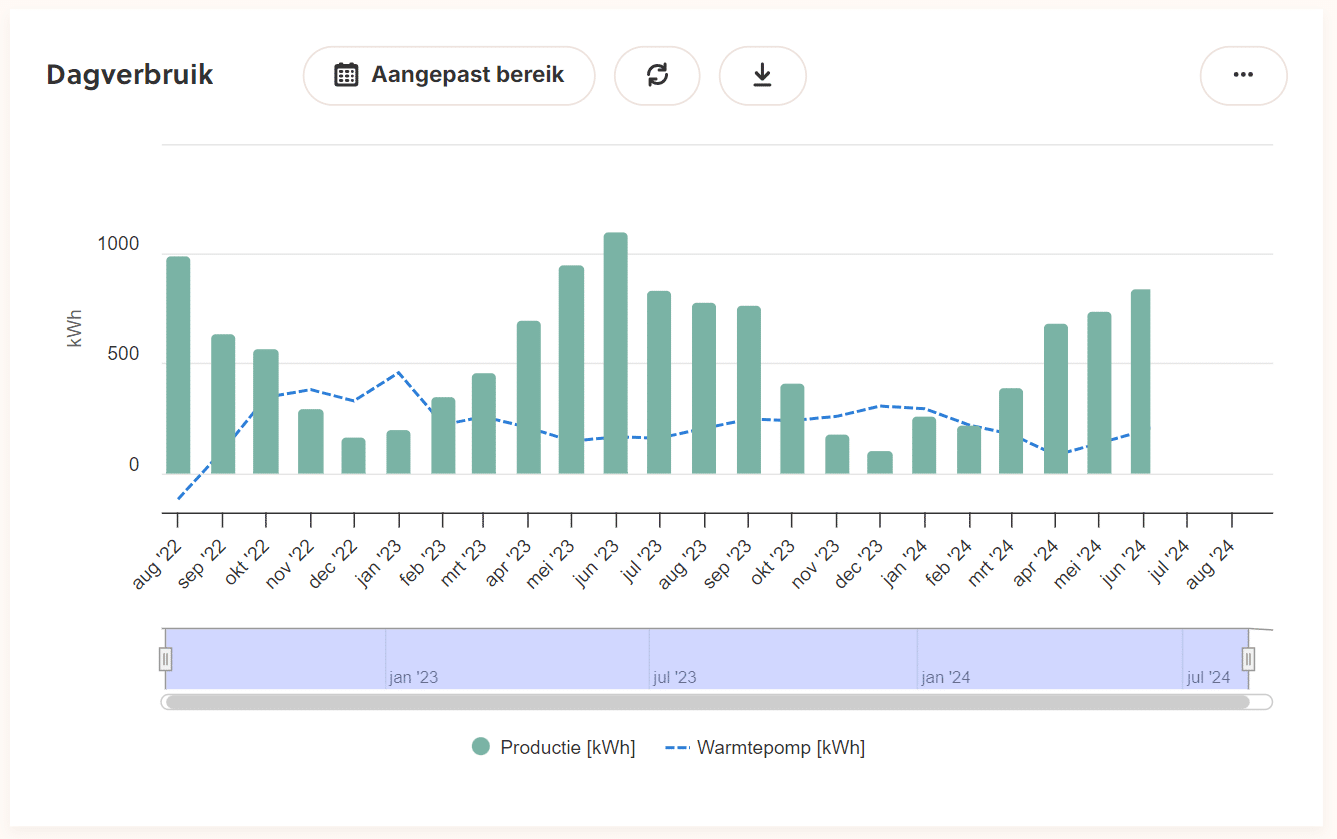Grab the right range selector handle

click(x=1248, y=659)
